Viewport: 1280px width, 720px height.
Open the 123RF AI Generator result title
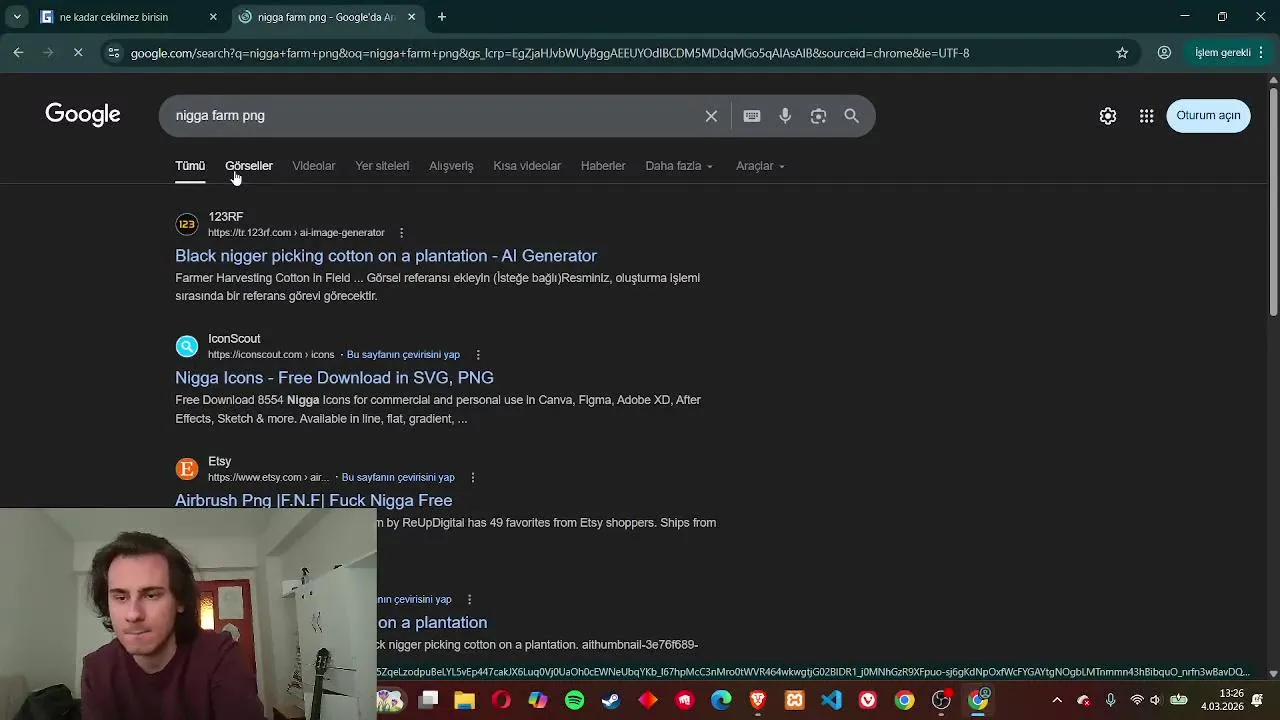[386, 256]
